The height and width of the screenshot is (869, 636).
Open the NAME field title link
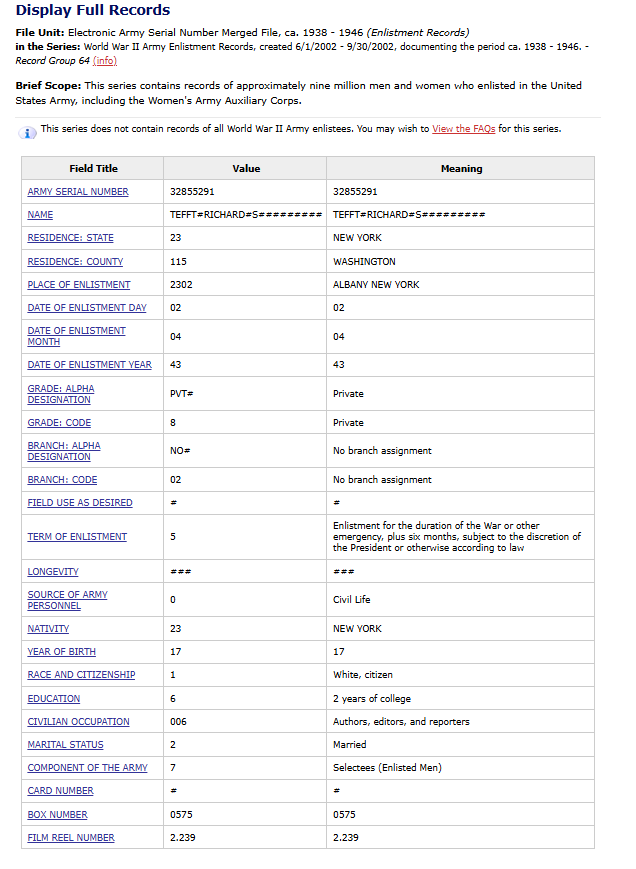coord(41,215)
